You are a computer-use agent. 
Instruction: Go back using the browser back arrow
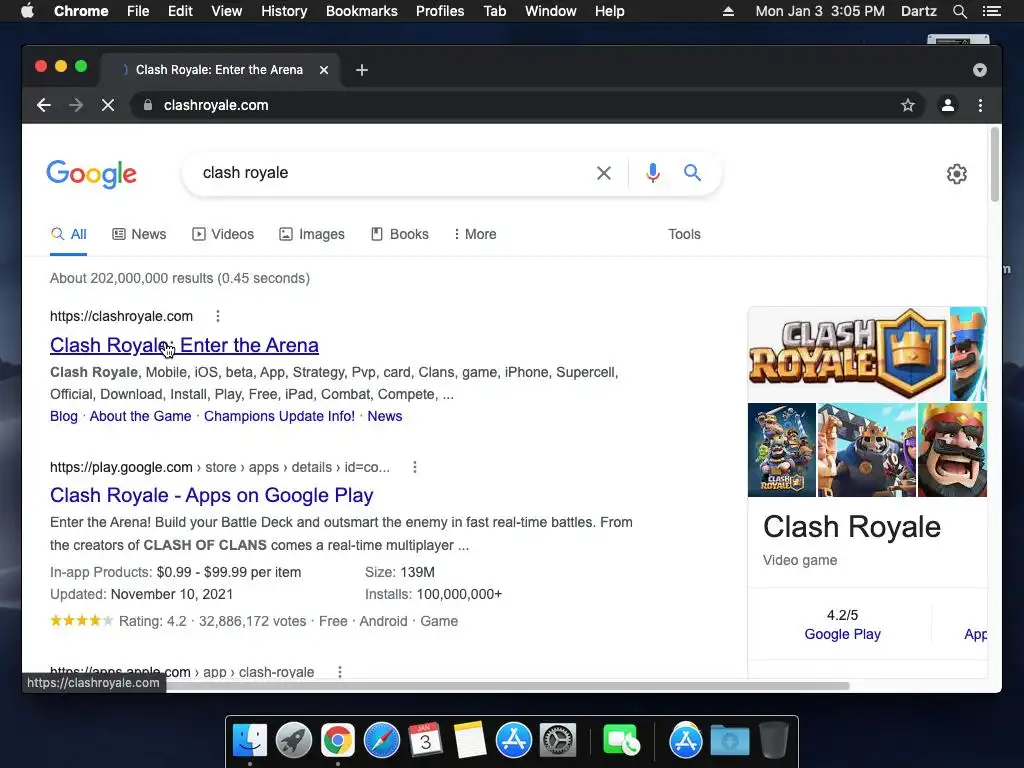(44, 105)
